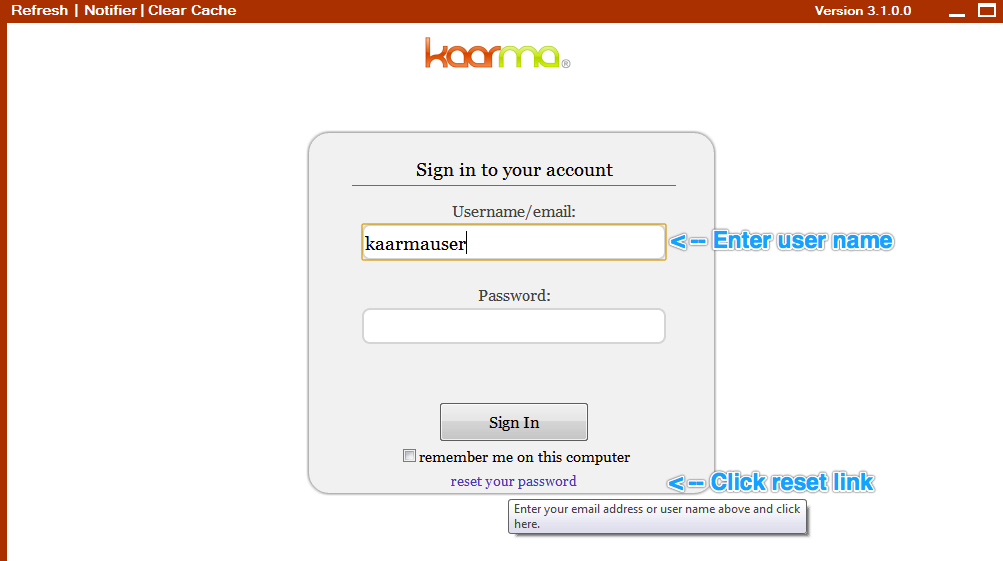1003x561 pixels.
Task: Click the Sign In button
Action: (514, 422)
